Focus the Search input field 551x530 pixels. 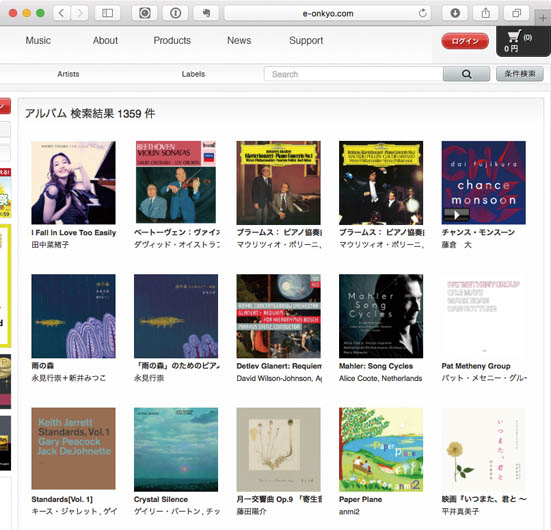tap(354, 74)
